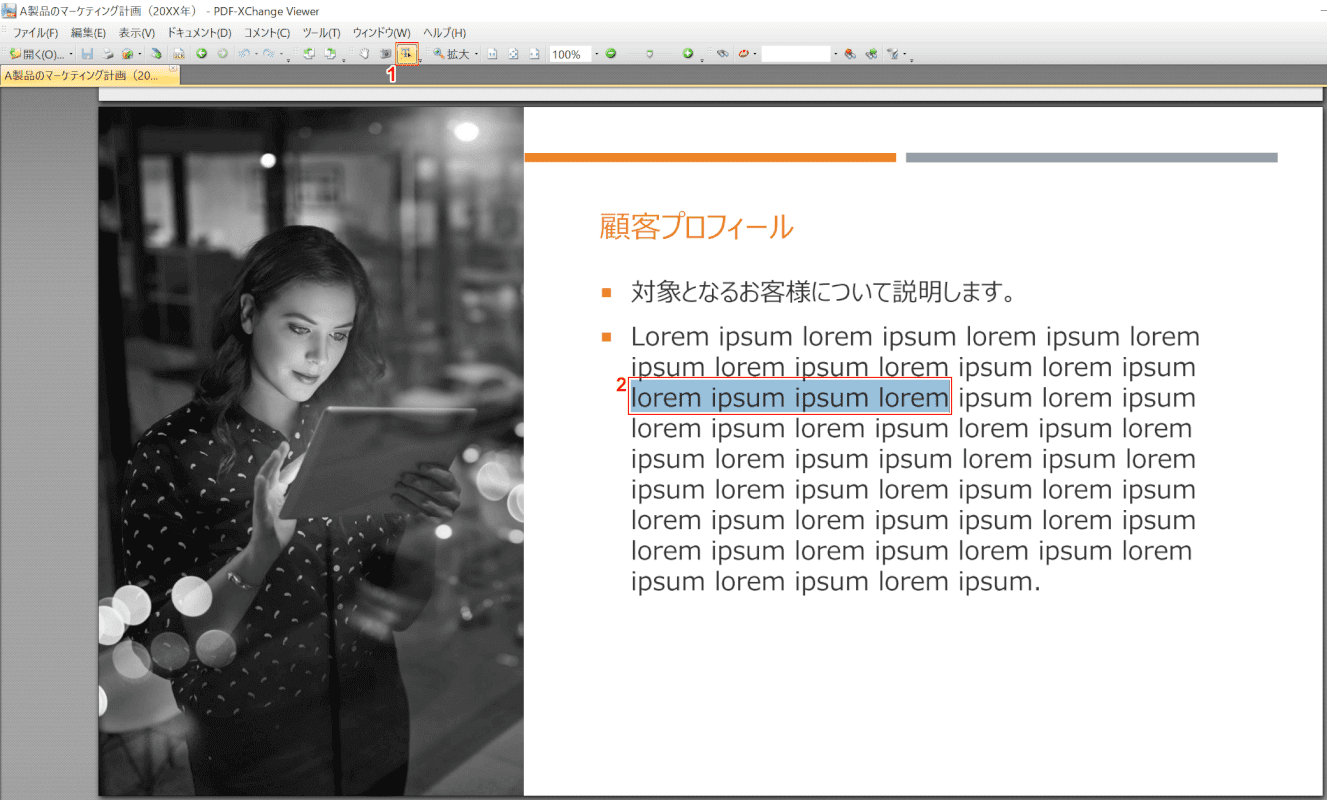Open the コメント(C) menu

point(267,33)
